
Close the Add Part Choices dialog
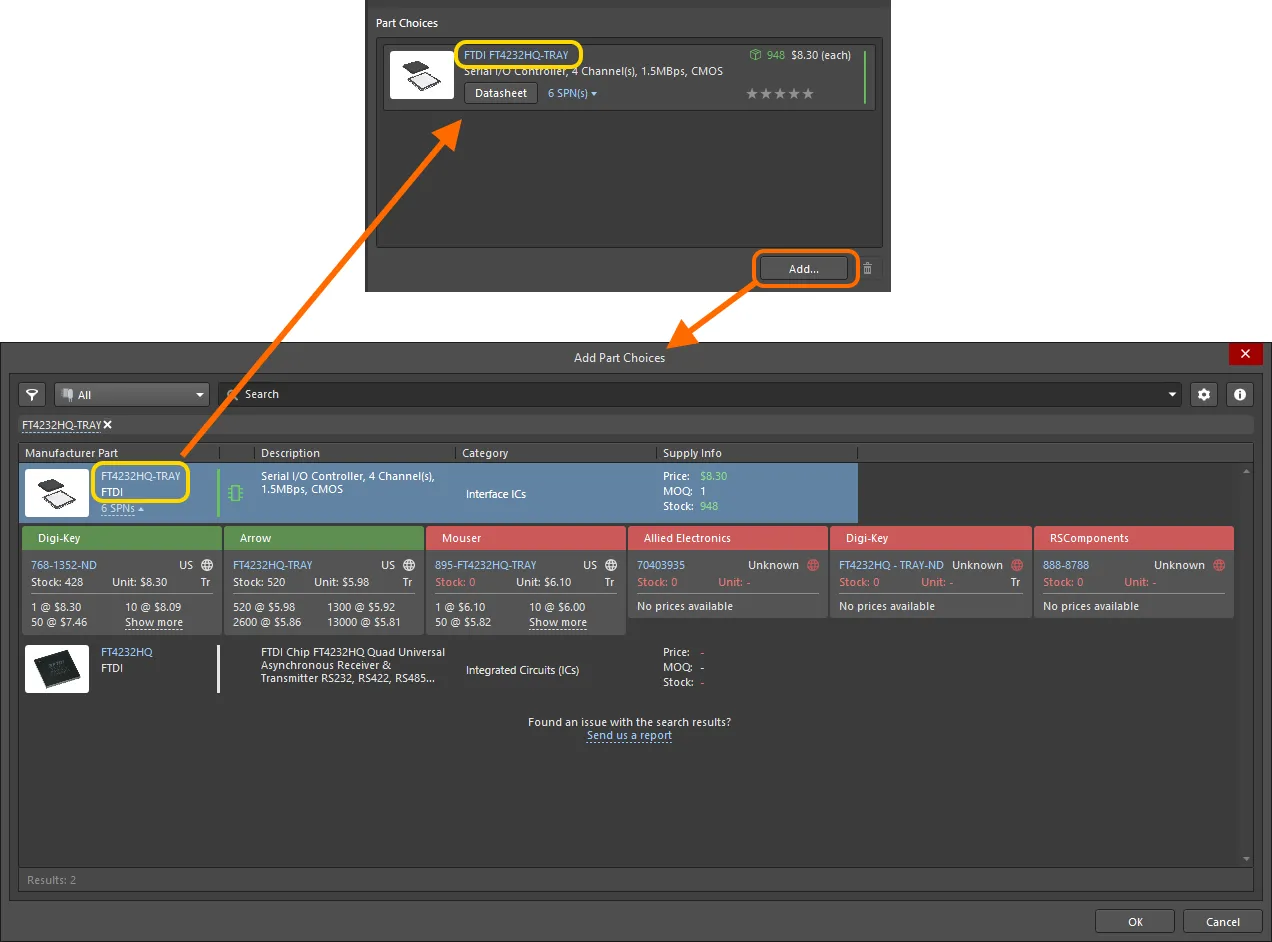click(1245, 354)
